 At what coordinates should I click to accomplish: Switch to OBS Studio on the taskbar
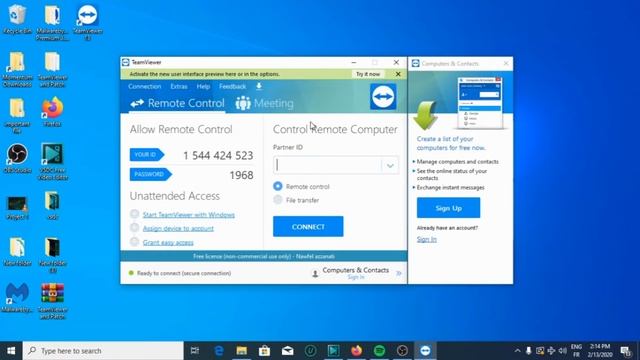pyautogui.click(x=402, y=351)
